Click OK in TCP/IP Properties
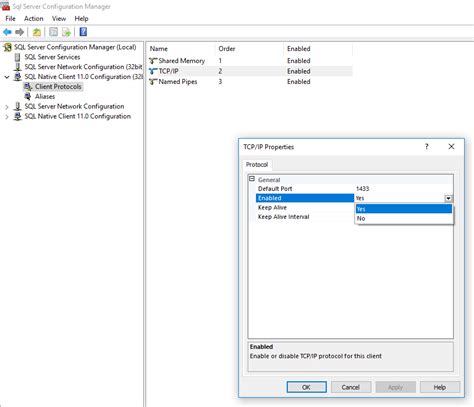This screenshot has height=407, width=474. tap(306, 387)
